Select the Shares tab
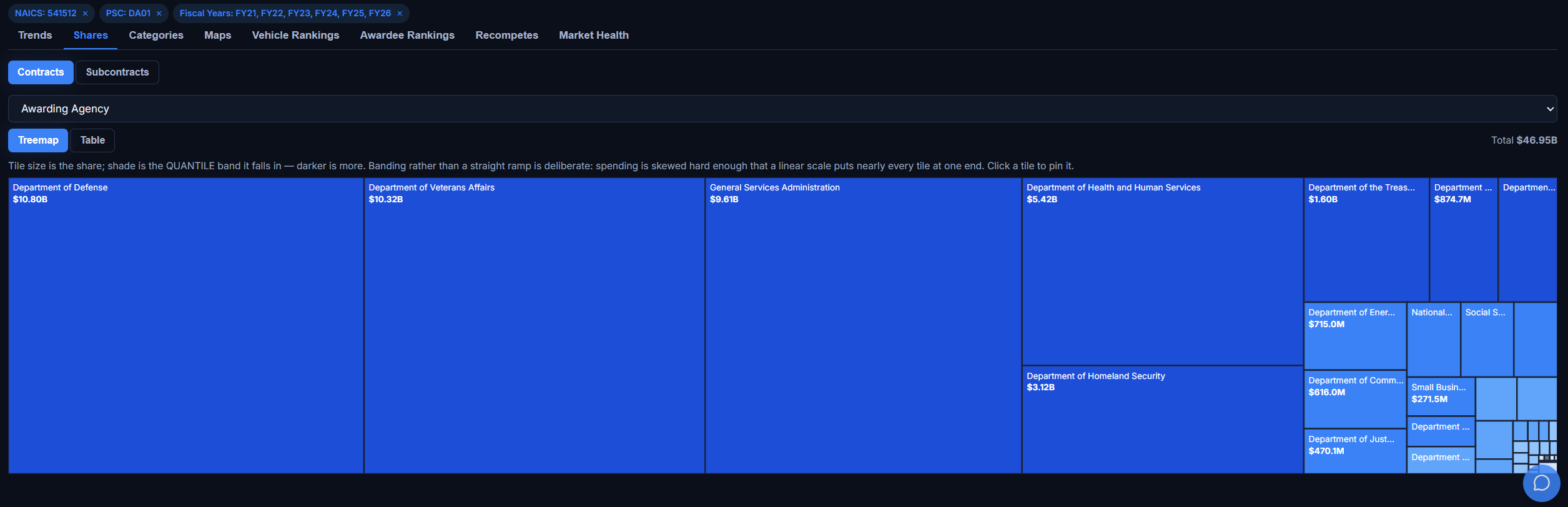The height and width of the screenshot is (507, 1568). (x=91, y=36)
